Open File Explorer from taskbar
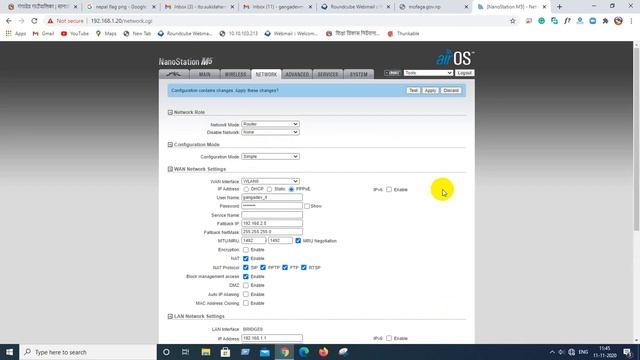The image size is (640, 360). pos(206,352)
